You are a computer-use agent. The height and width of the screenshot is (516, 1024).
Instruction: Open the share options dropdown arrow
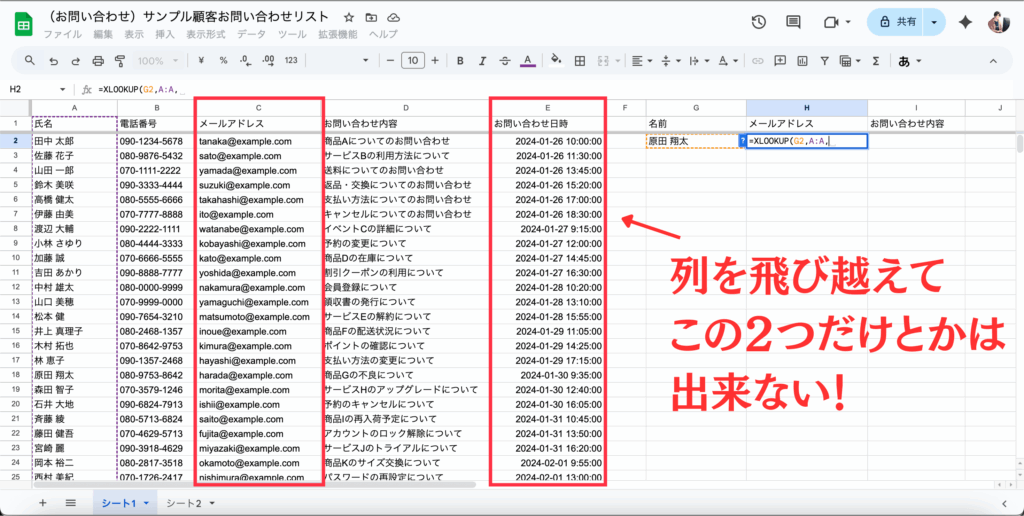[935, 22]
